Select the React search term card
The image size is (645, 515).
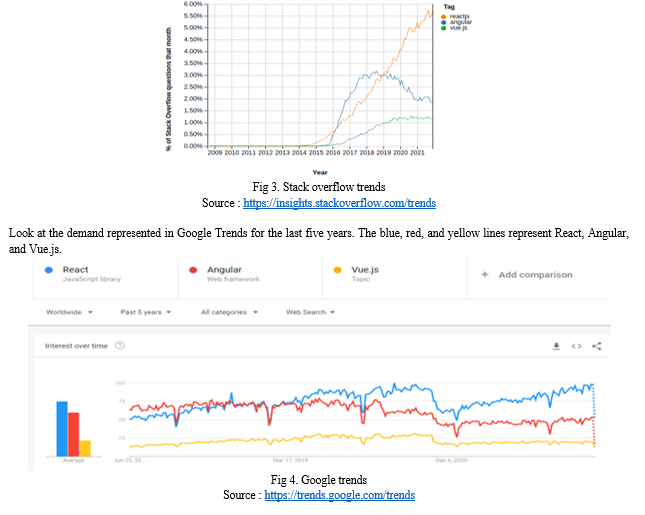(x=106, y=278)
